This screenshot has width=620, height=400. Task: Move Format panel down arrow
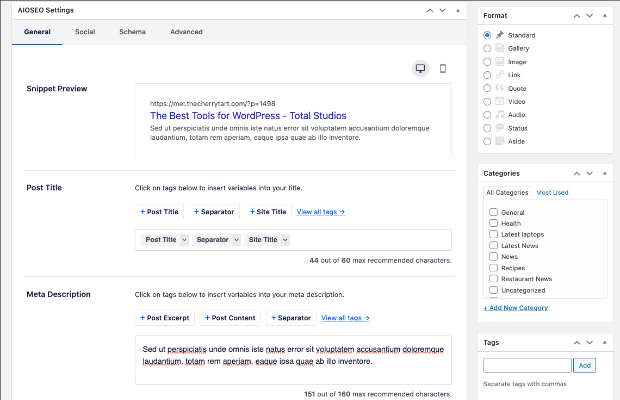[590, 16]
